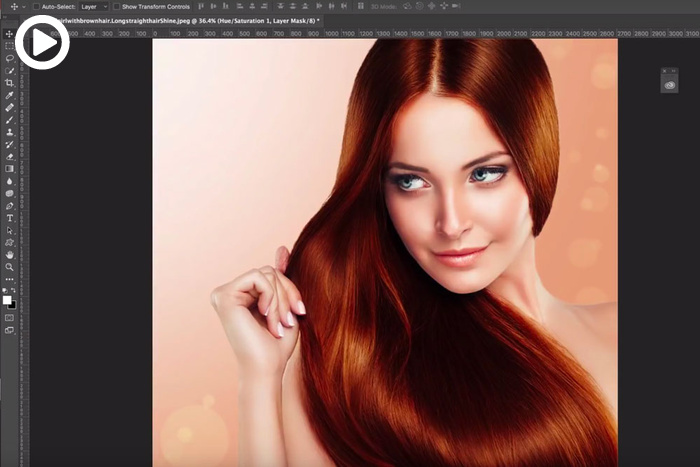Screen dimensions: 700x467
Task: Select the Path Selection tool
Action: pyautogui.click(x=9, y=230)
